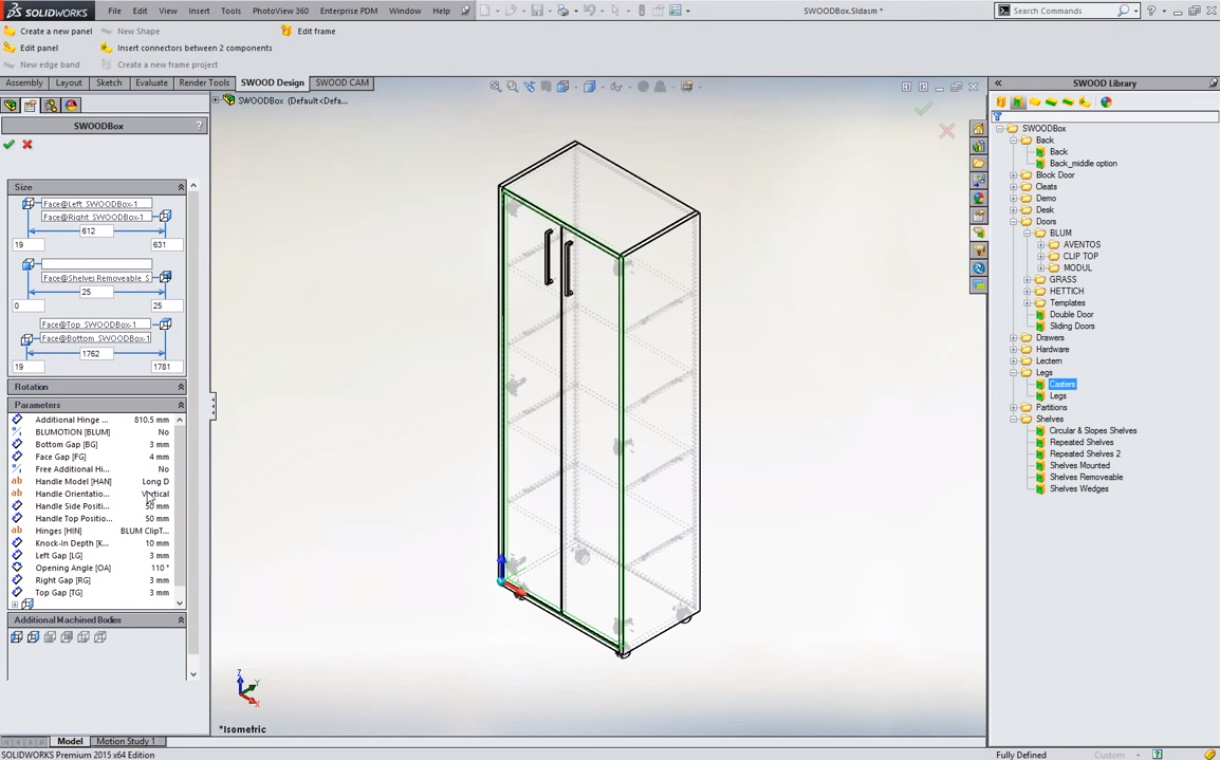
Task: Collapse the Size section
Action: [x=181, y=187]
